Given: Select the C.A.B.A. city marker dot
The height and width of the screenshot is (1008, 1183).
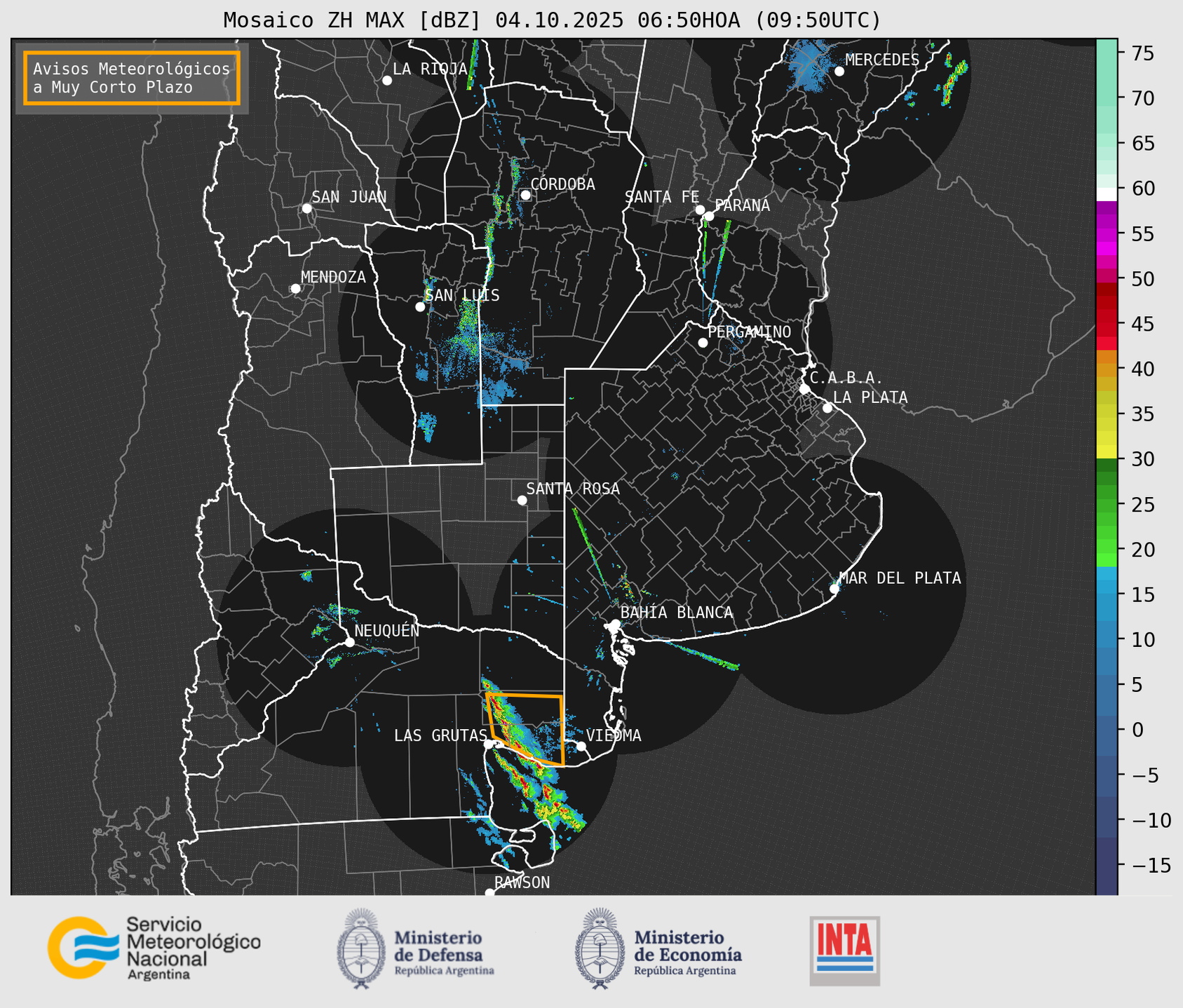Looking at the screenshot, I should point(804,389).
